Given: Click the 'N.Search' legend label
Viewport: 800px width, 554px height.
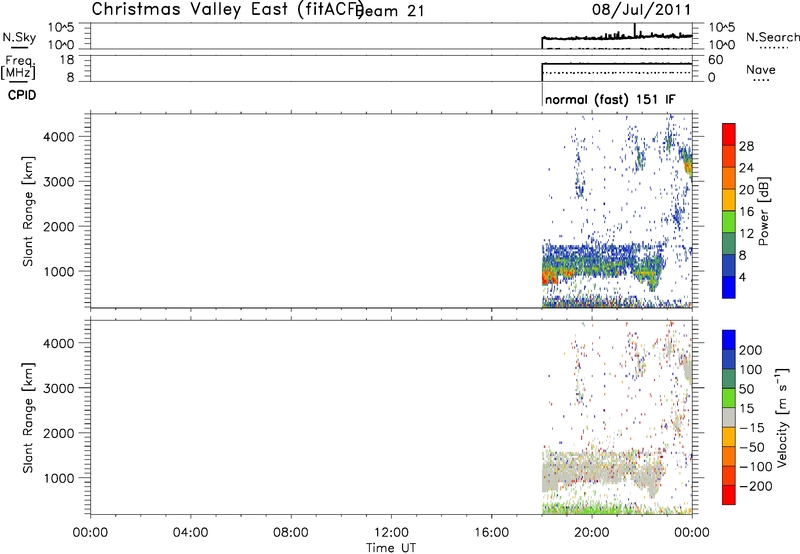Looking at the screenshot, I should click(773, 37).
